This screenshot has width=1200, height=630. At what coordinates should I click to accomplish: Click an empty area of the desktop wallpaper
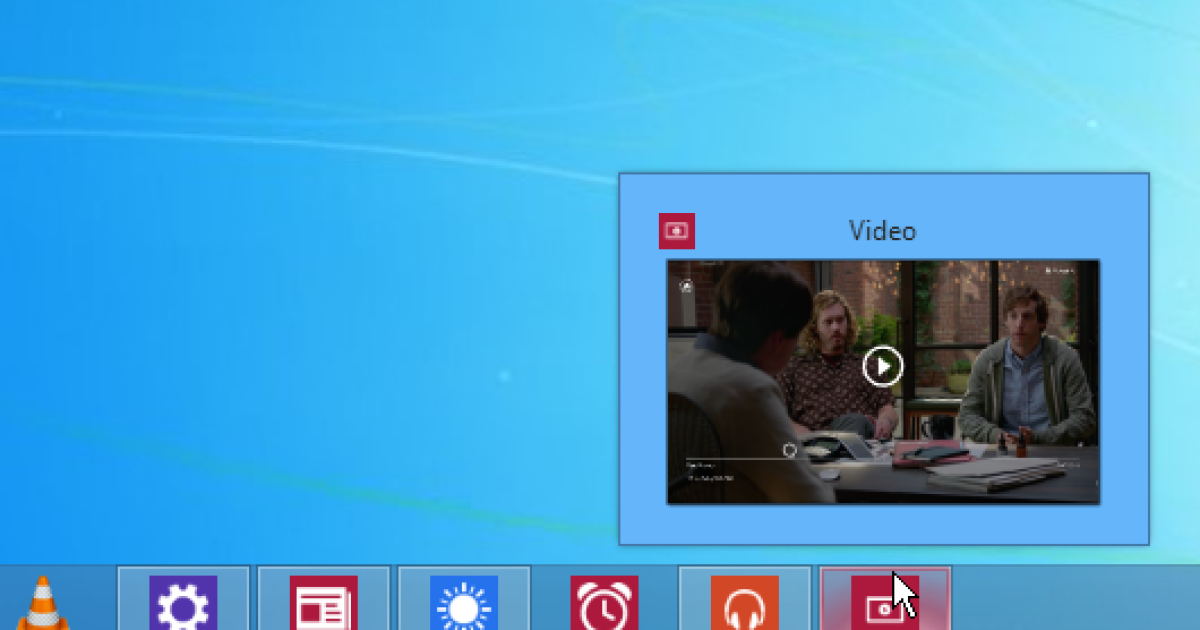300,300
